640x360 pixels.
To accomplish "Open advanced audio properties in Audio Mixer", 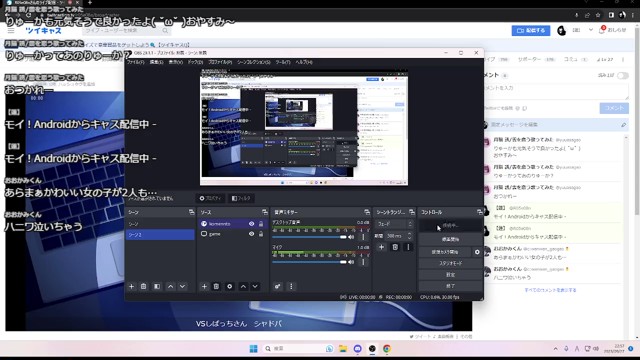I will click(277, 287).
